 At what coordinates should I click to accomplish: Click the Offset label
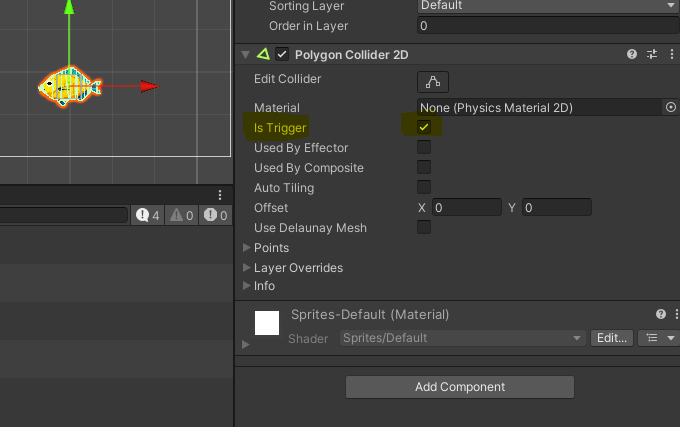click(x=271, y=208)
